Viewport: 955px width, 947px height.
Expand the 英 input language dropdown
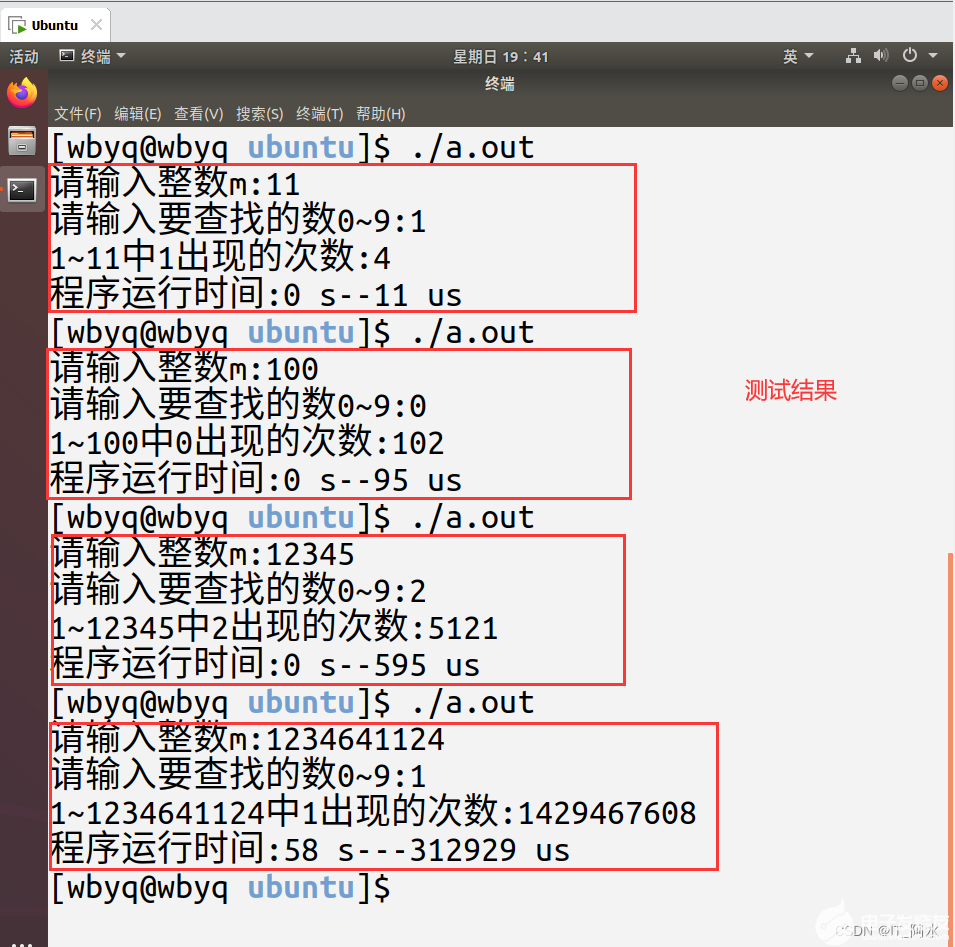[x=795, y=56]
